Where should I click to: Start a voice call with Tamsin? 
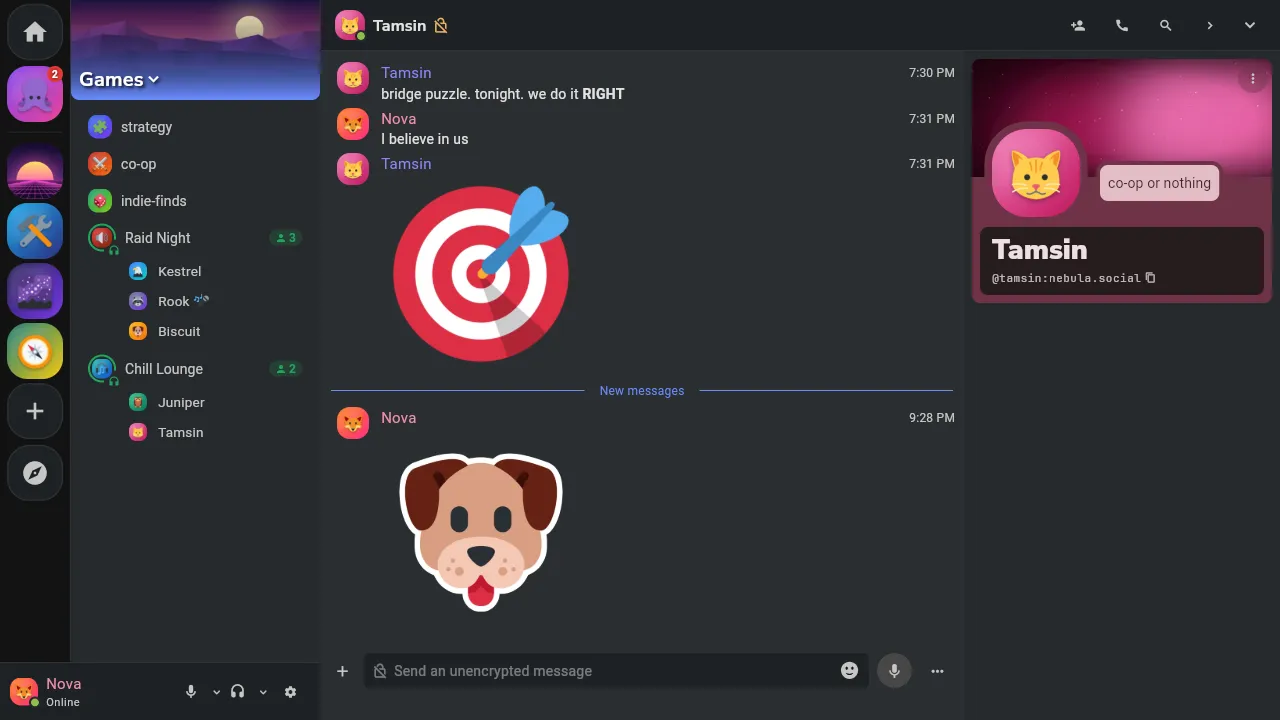[x=1122, y=26]
